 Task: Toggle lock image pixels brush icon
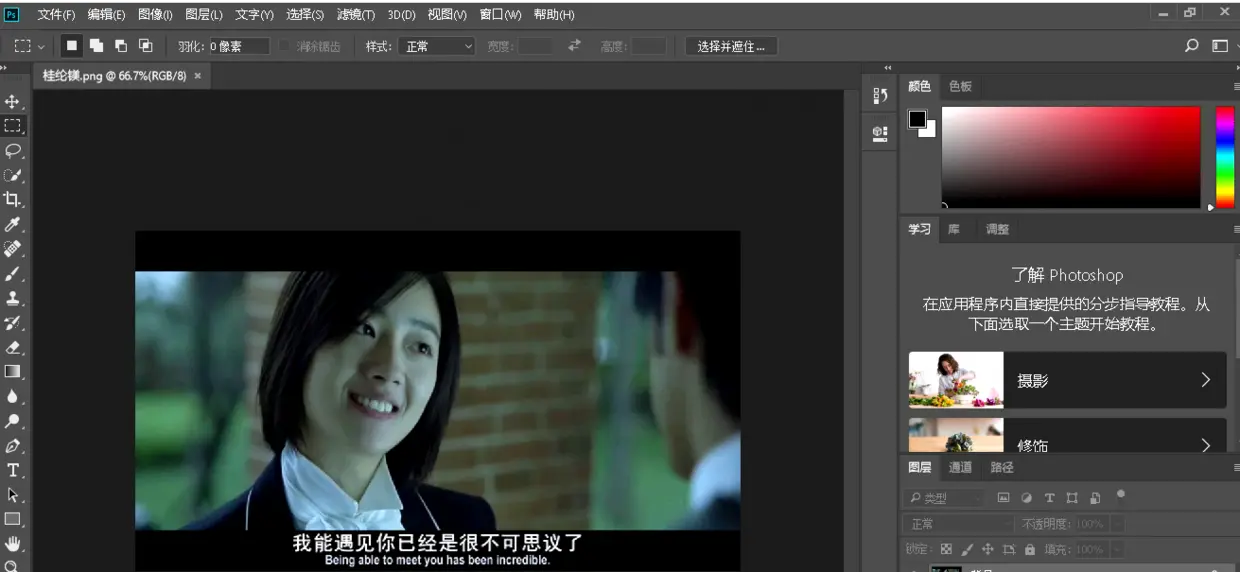click(967, 549)
